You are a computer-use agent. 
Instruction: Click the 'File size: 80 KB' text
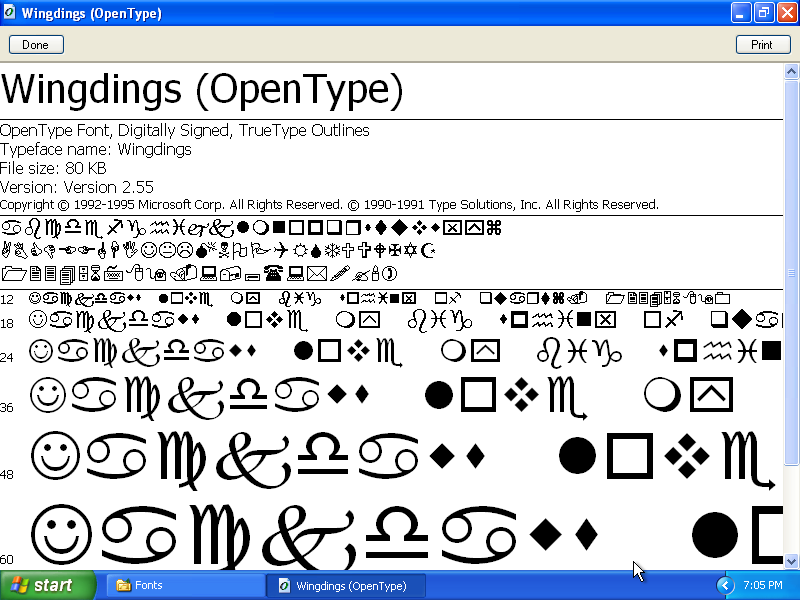[53, 168]
